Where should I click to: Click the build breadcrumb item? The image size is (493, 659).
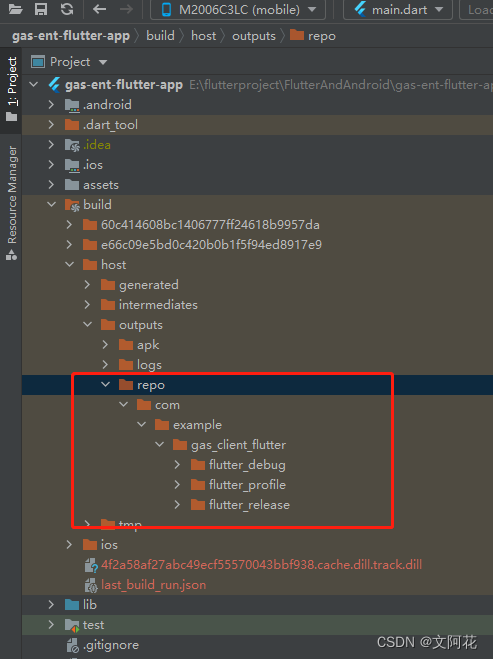pyautogui.click(x=160, y=36)
